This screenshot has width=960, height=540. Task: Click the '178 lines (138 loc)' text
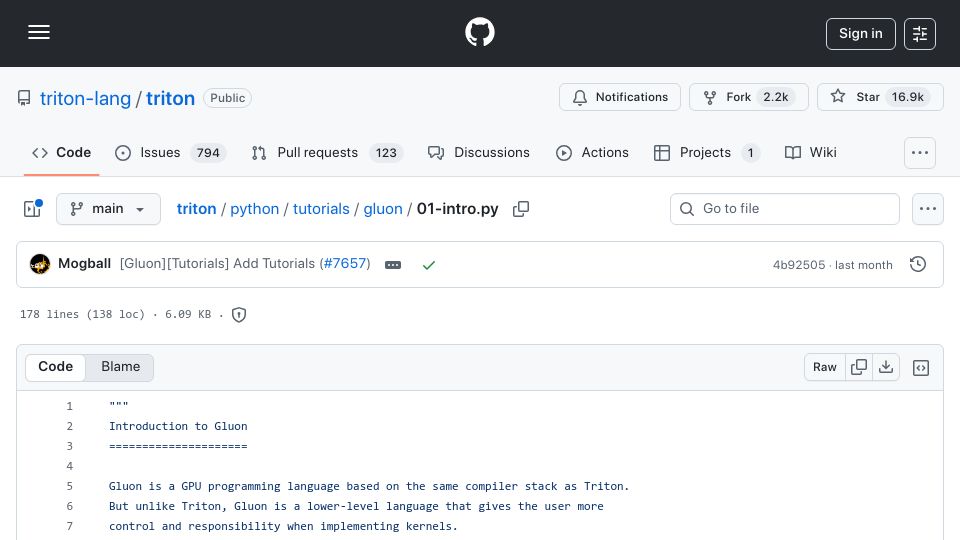(x=82, y=314)
